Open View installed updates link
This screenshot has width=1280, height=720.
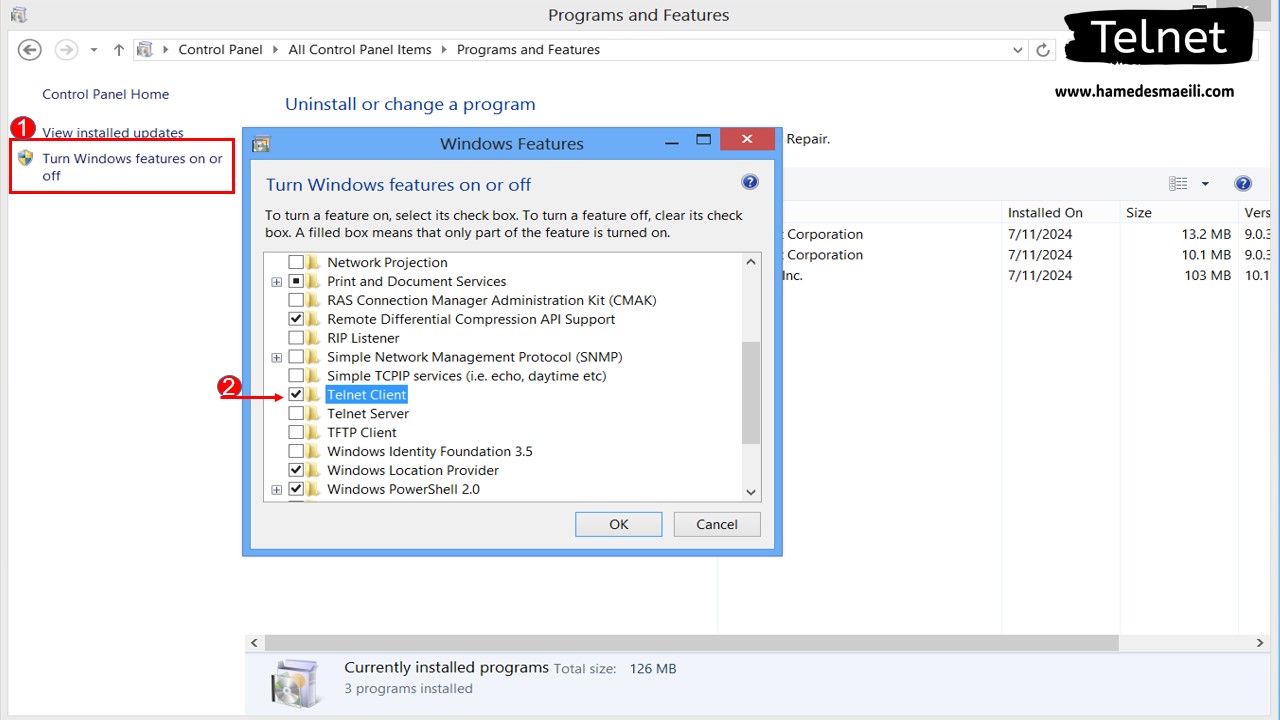pyautogui.click(x=113, y=132)
